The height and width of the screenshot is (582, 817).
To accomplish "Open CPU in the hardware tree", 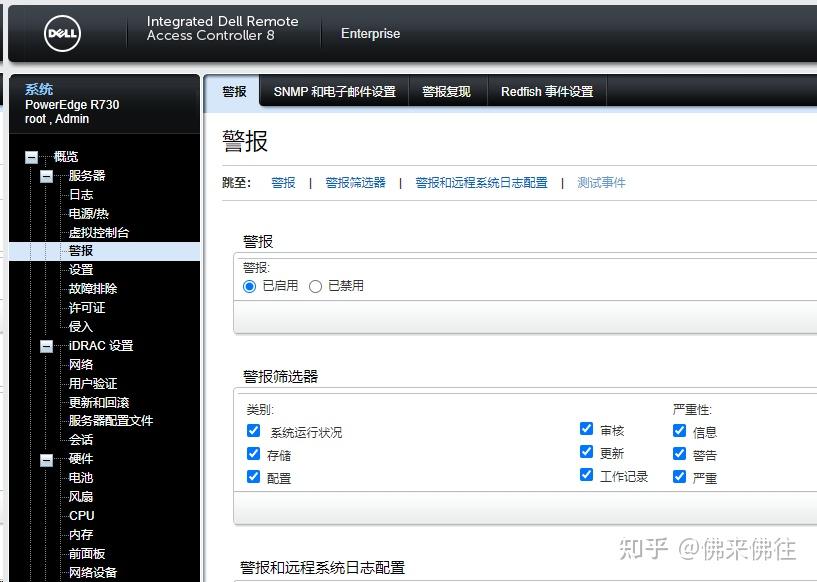I will point(82,516).
